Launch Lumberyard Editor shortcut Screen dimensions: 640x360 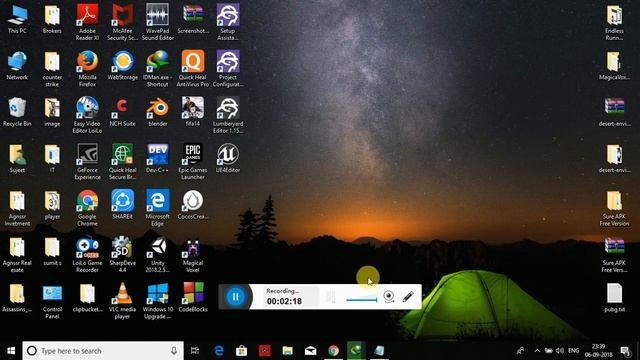(228, 116)
